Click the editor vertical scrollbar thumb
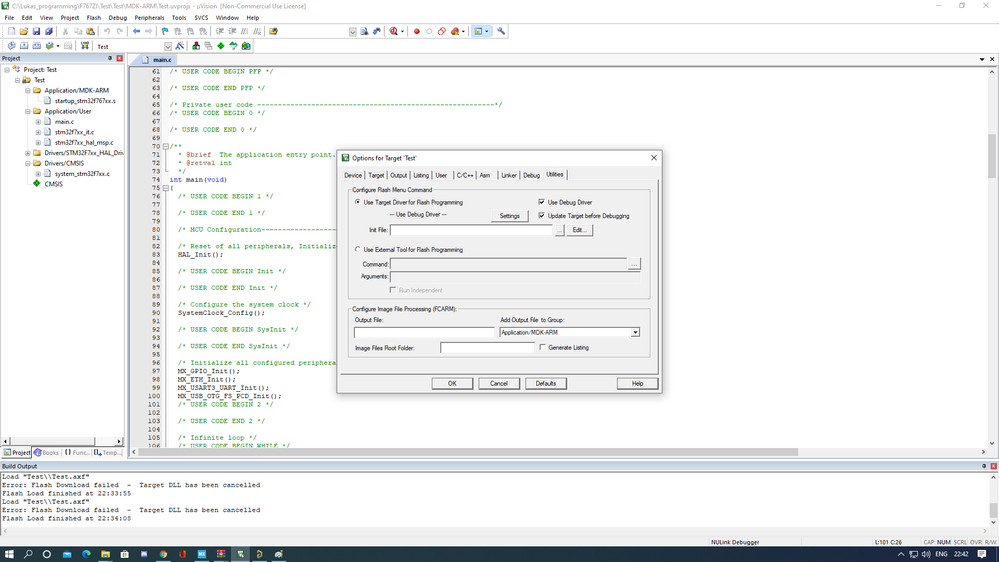Image resolution: width=999 pixels, height=562 pixels. click(x=992, y=156)
